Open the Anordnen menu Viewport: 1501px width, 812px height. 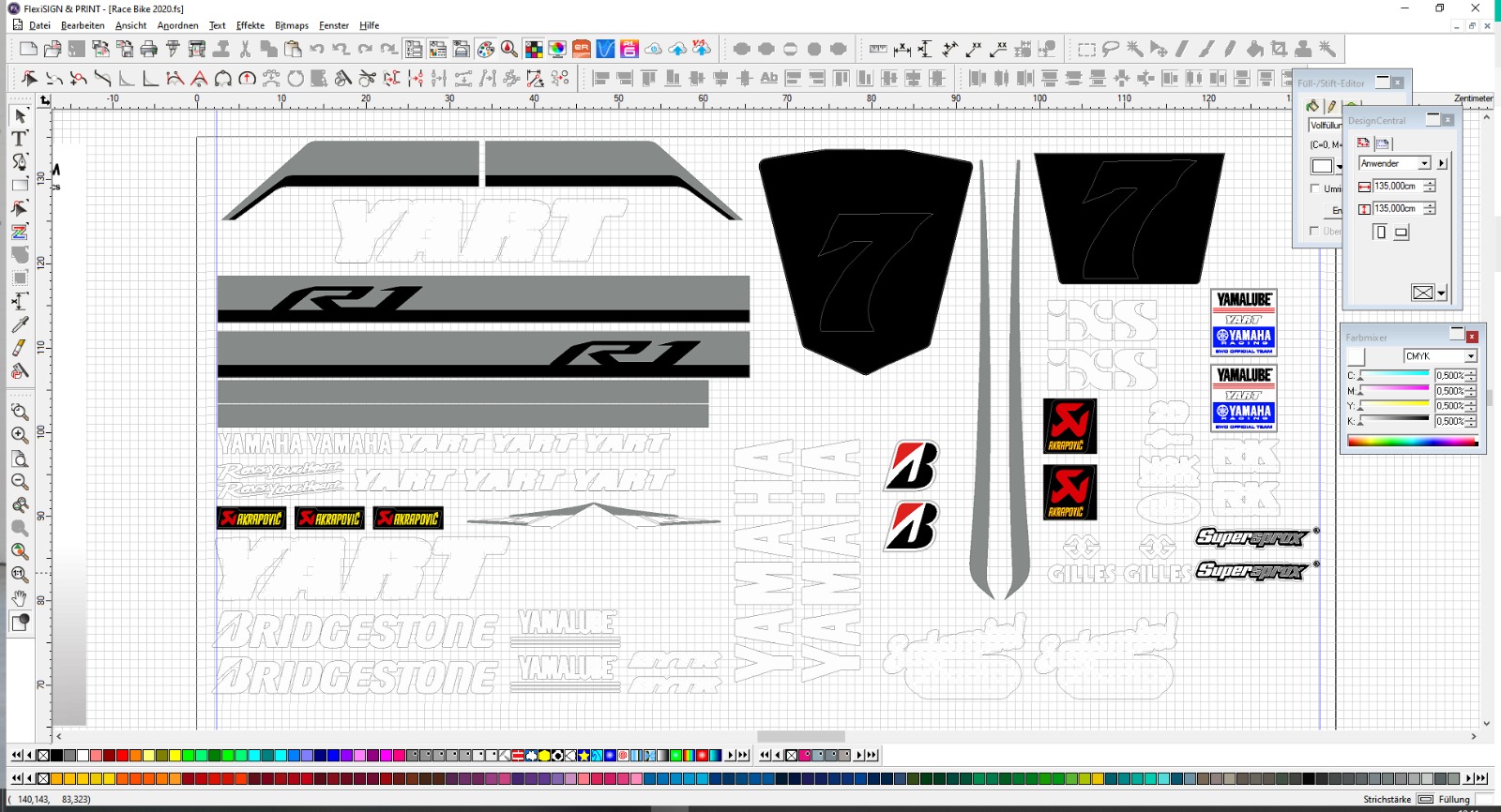click(x=177, y=25)
